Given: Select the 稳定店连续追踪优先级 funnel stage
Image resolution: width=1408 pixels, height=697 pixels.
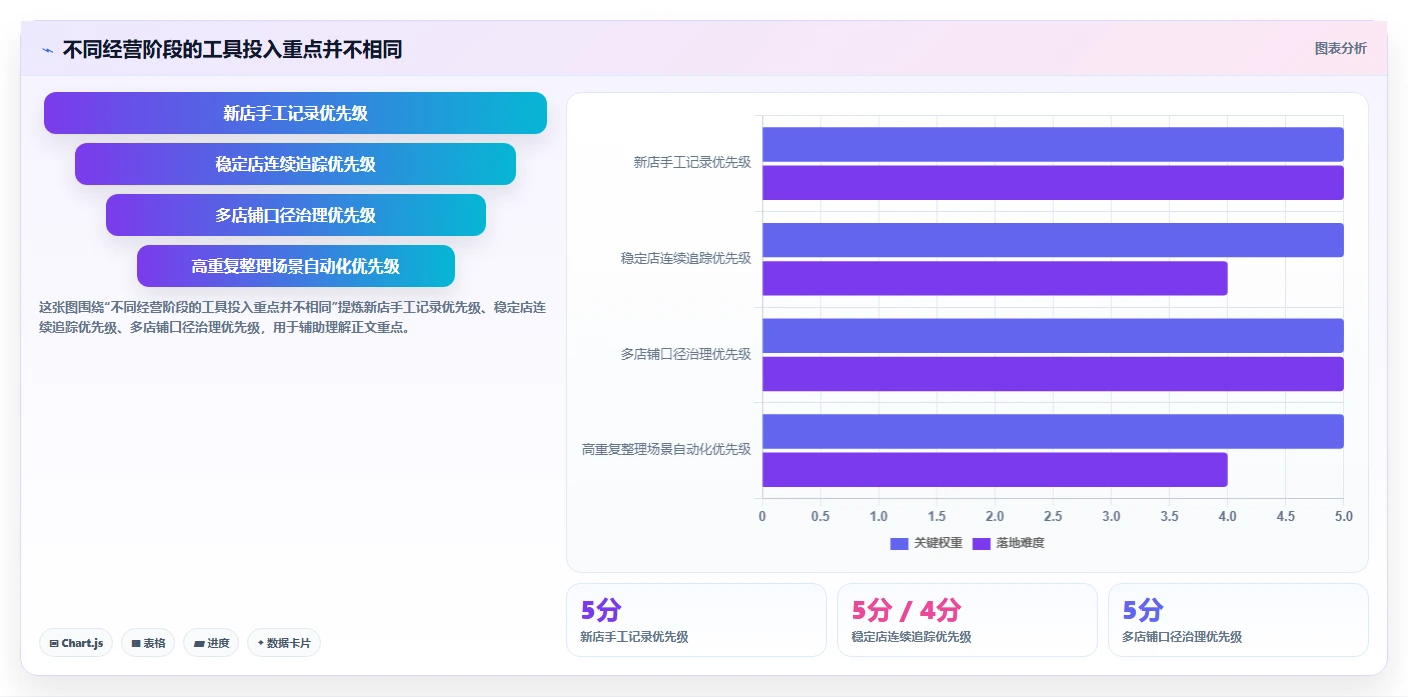Looking at the screenshot, I should pyautogui.click(x=295, y=164).
